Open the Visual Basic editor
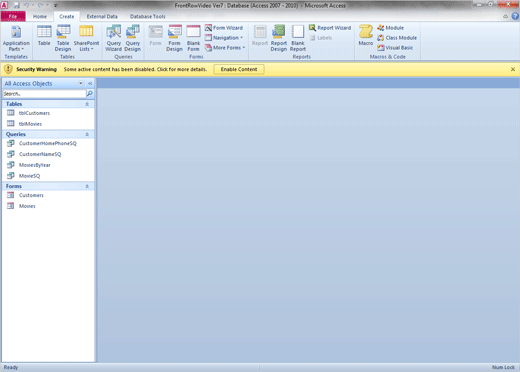 click(395, 48)
